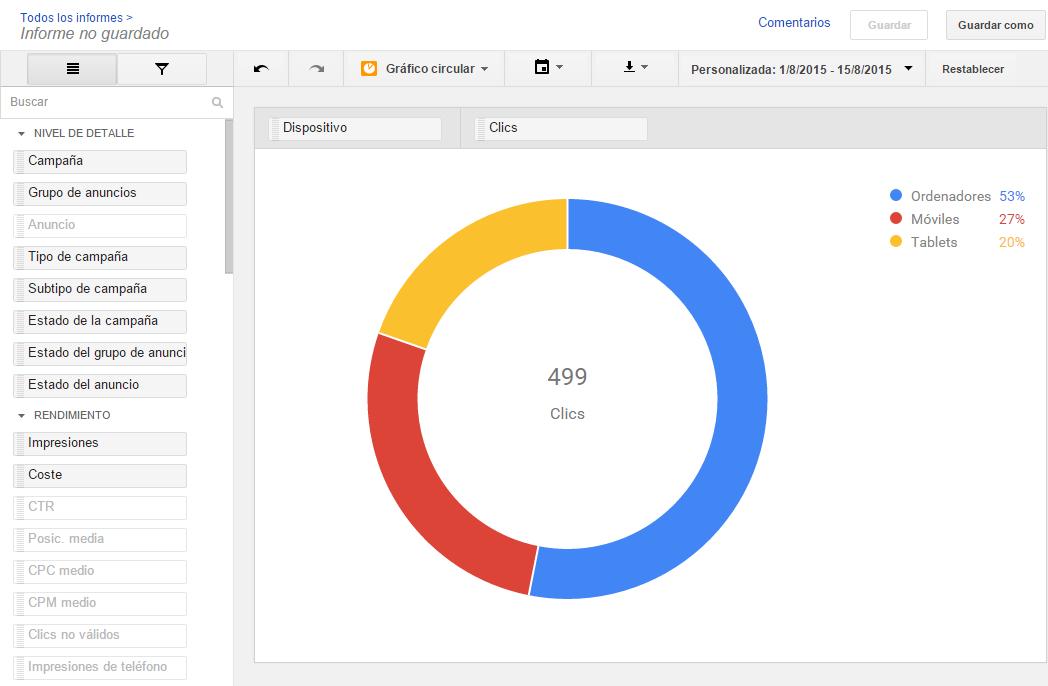Click the Móviles legend label
This screenshot has height=686, width=1048.
pyautogui.click(x=935, y=219)
